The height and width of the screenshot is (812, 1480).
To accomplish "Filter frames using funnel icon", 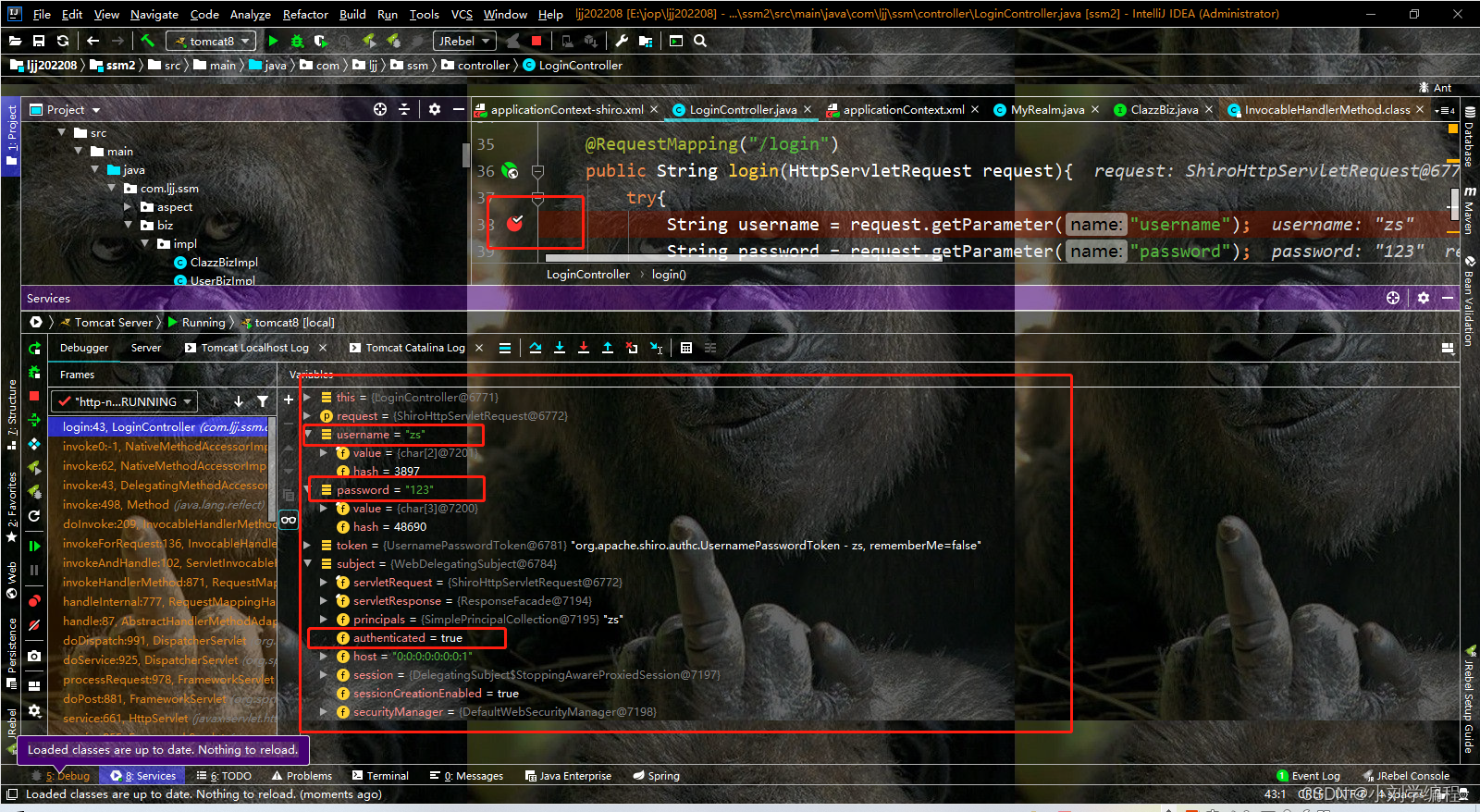I will click(263, 401).
